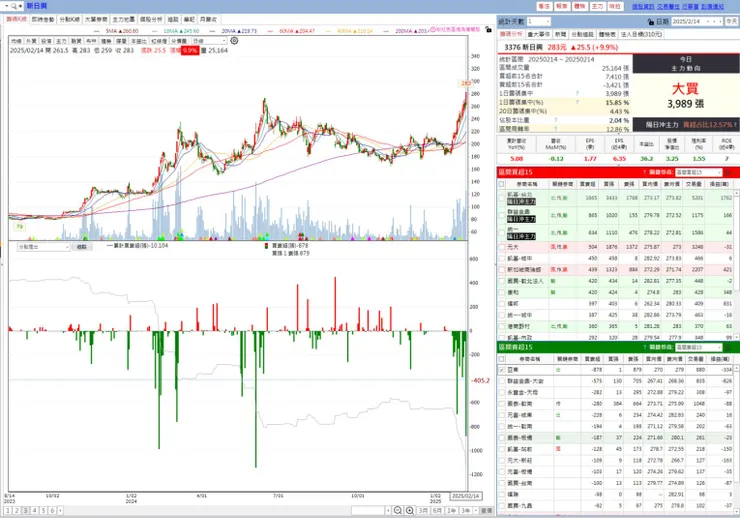The height and width of the screenshot is (518, 740).
Task: Click the 2025/02/14 marker on time axis
Action: coord(466,496)
